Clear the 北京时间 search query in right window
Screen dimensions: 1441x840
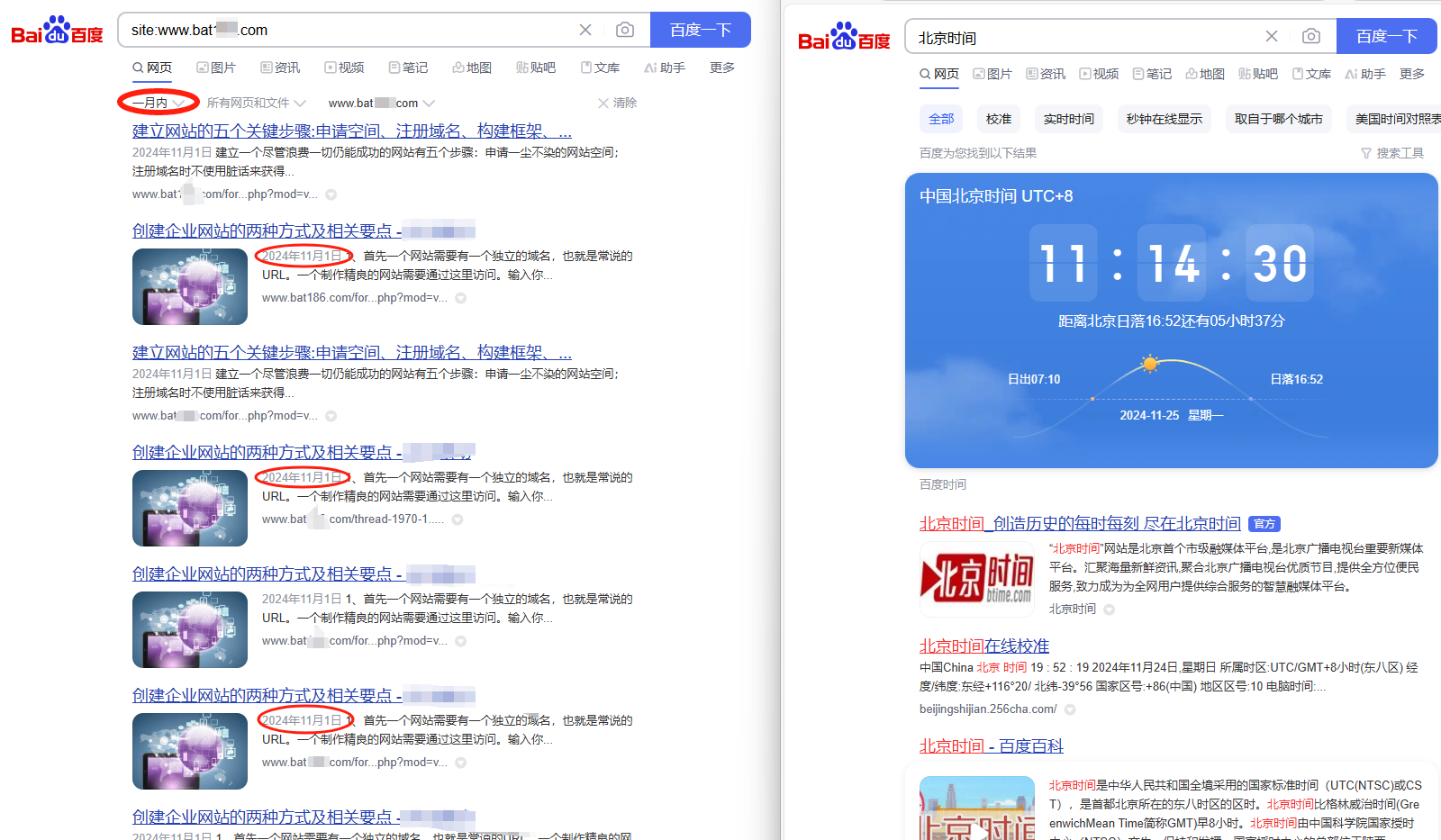1272,36
